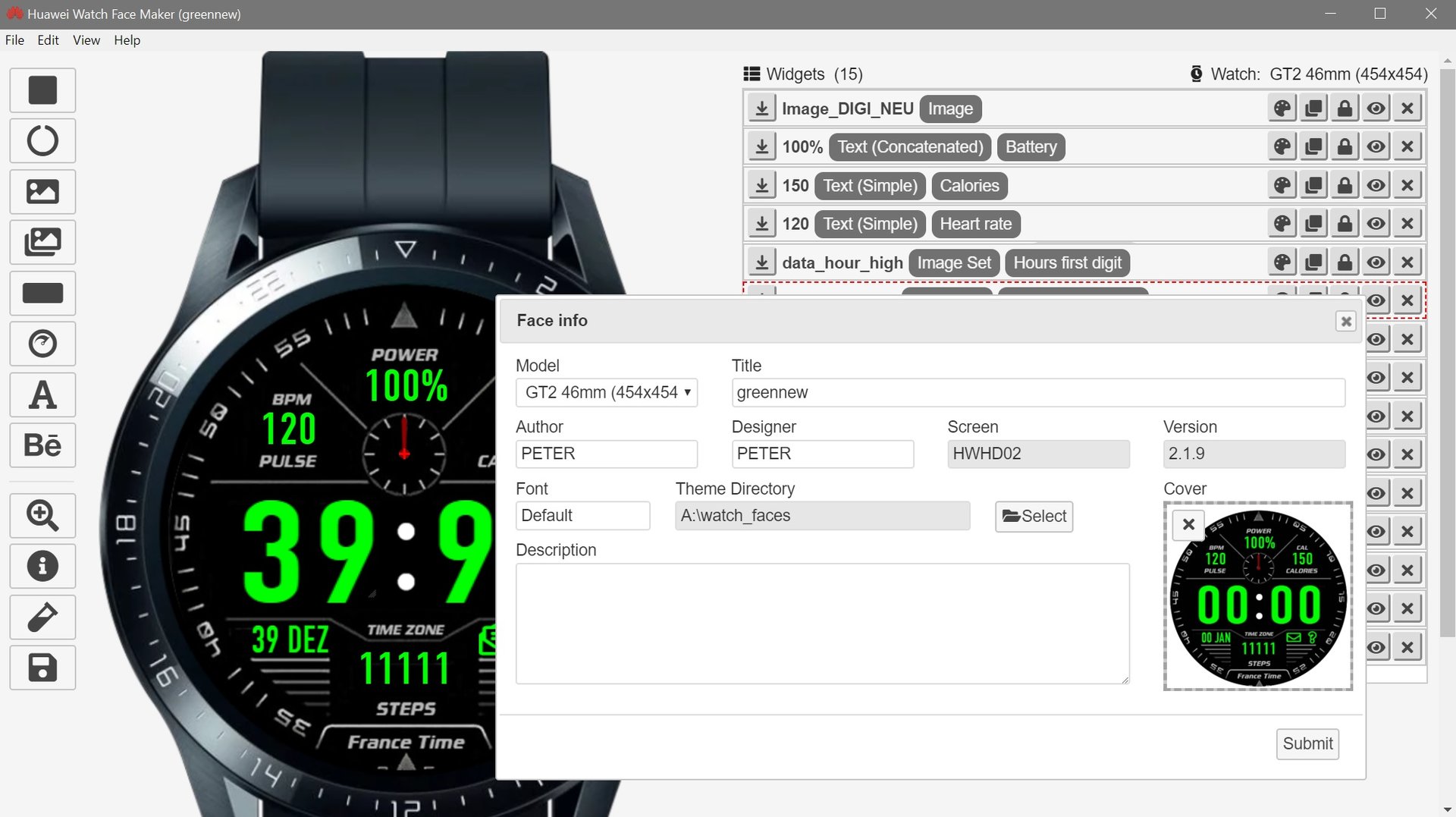
Task: Click the Font field showing Default
Action: tap(583, 516)
